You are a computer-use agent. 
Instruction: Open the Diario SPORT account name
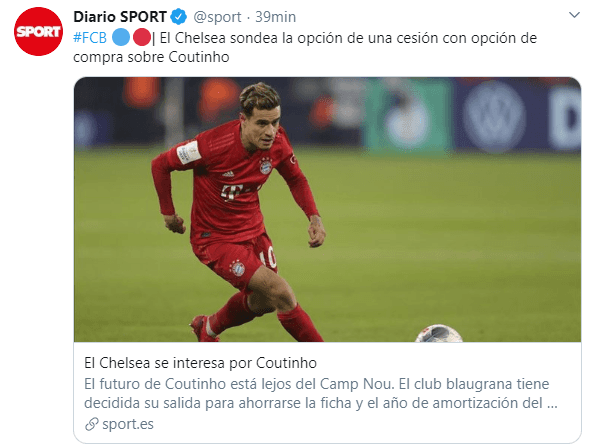click(120, 17)
